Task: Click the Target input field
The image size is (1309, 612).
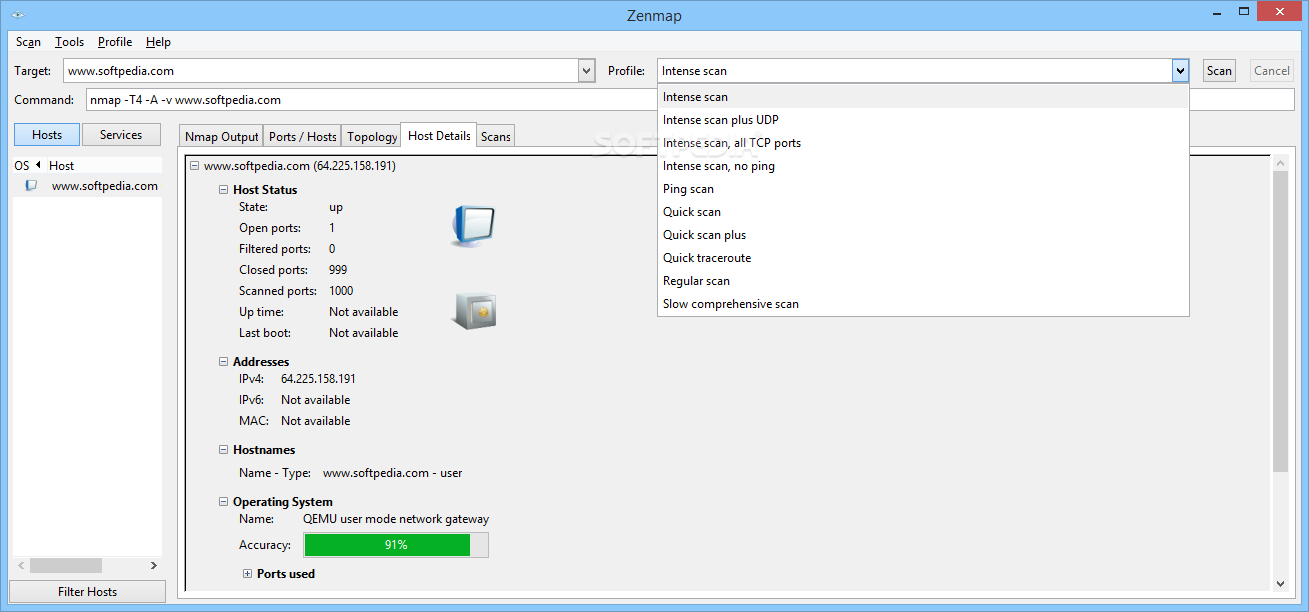Action: (320, 71)
